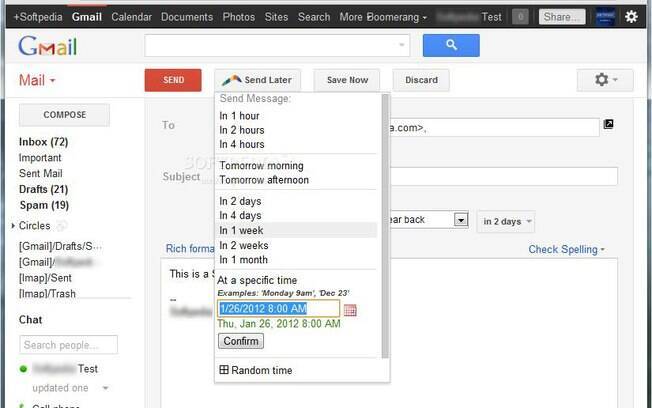Open the Google settings gear in top bar

631,17
